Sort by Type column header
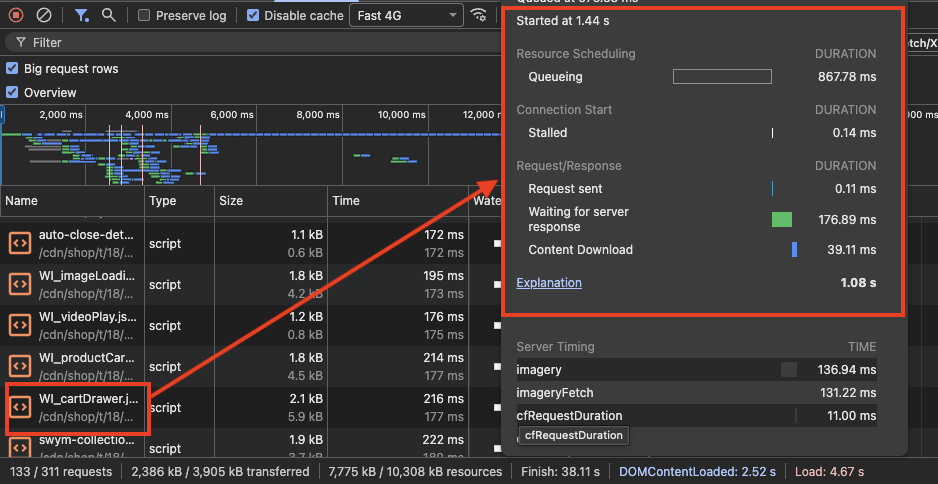Screen dimensions: 938x484 point(179,201)
